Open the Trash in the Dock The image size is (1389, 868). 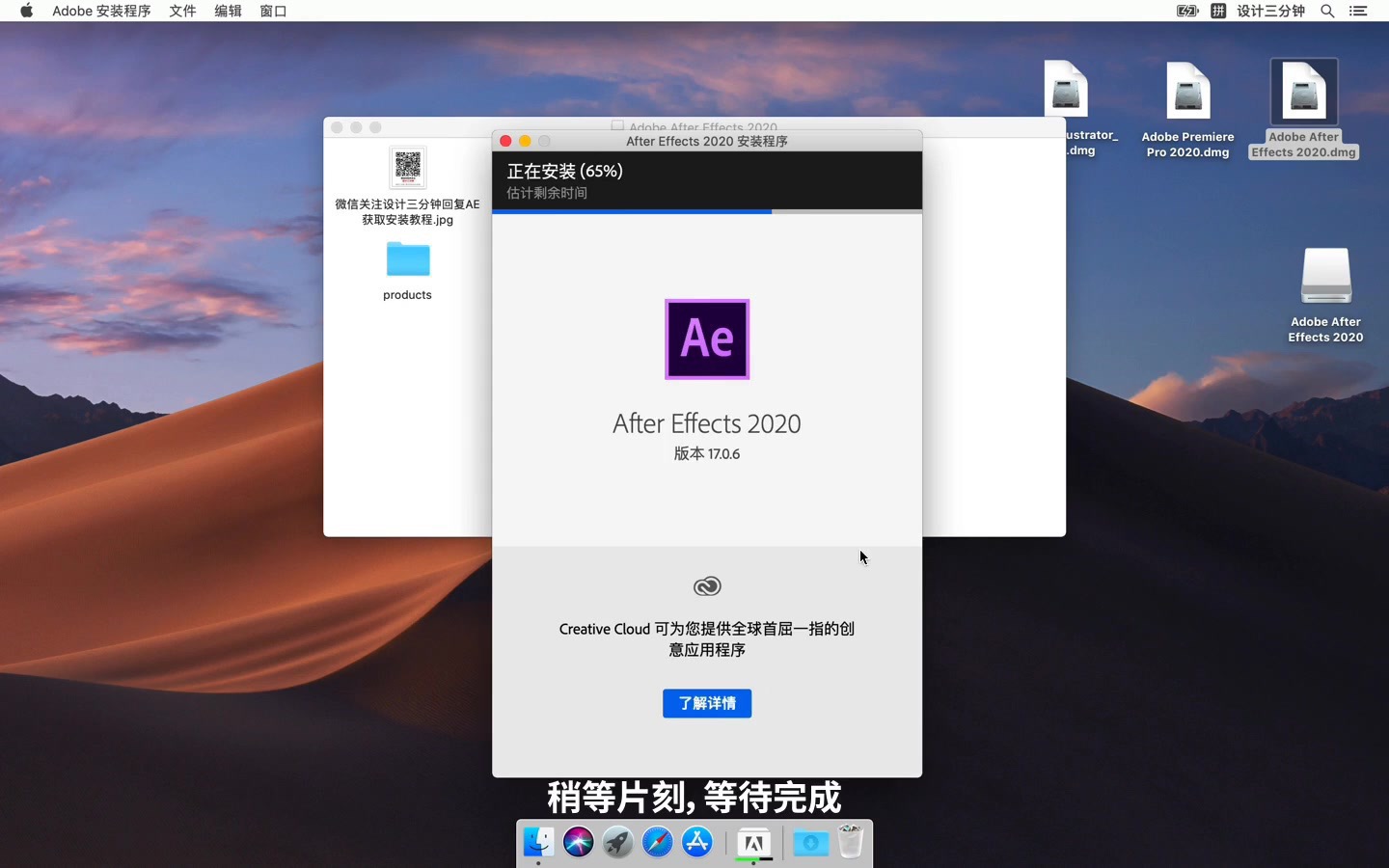(x=850, y=842)
